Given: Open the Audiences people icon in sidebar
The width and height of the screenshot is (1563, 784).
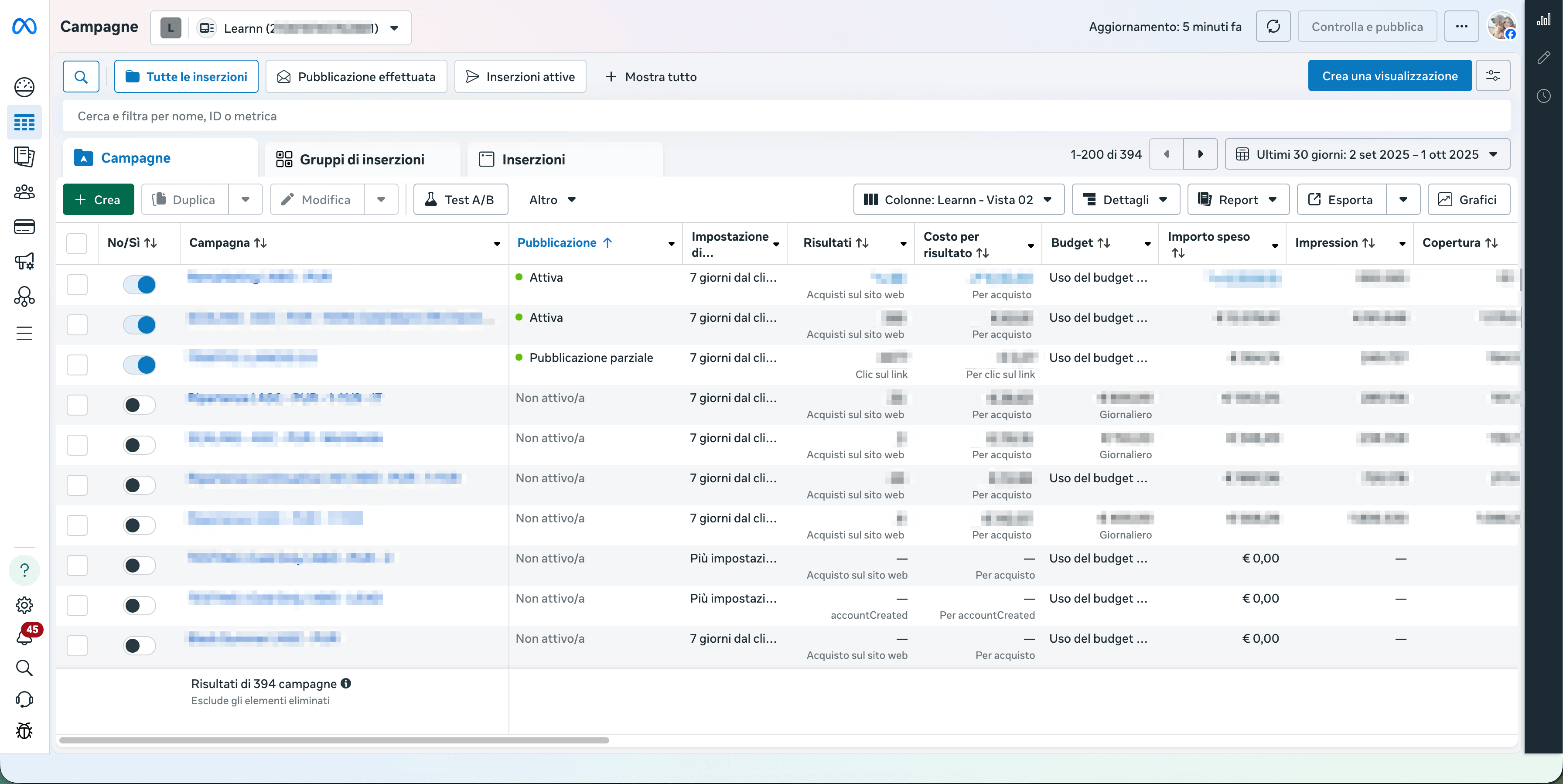Looking at the screenshot, I should 24,192.
